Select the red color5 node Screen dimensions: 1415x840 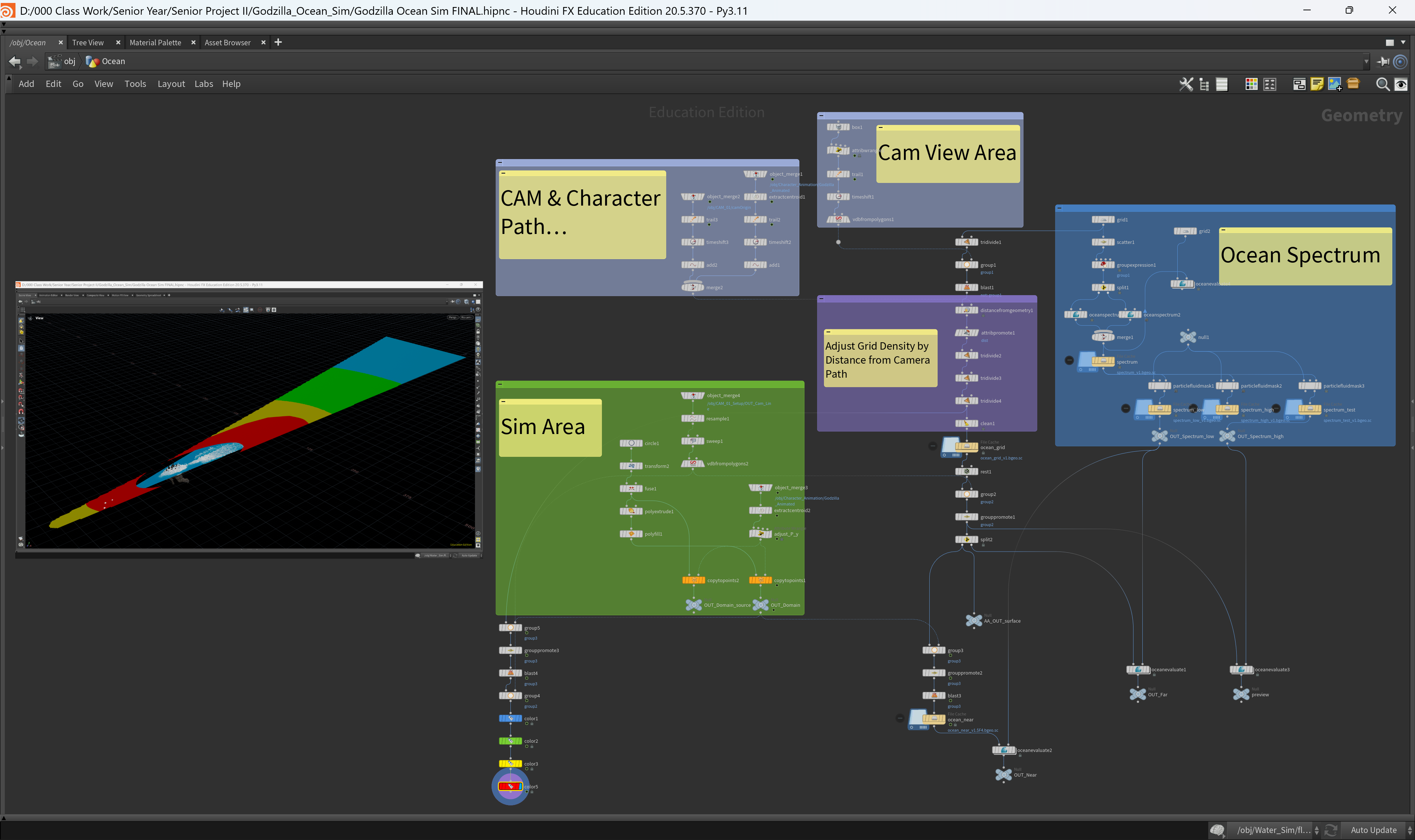(x=510, y=786)
